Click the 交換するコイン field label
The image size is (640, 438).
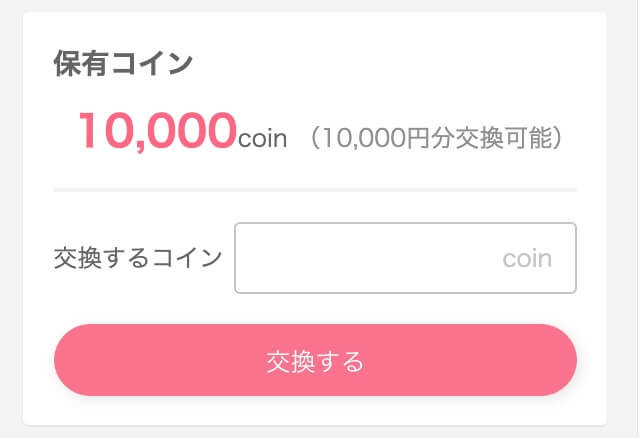click(x=137, y=258)
